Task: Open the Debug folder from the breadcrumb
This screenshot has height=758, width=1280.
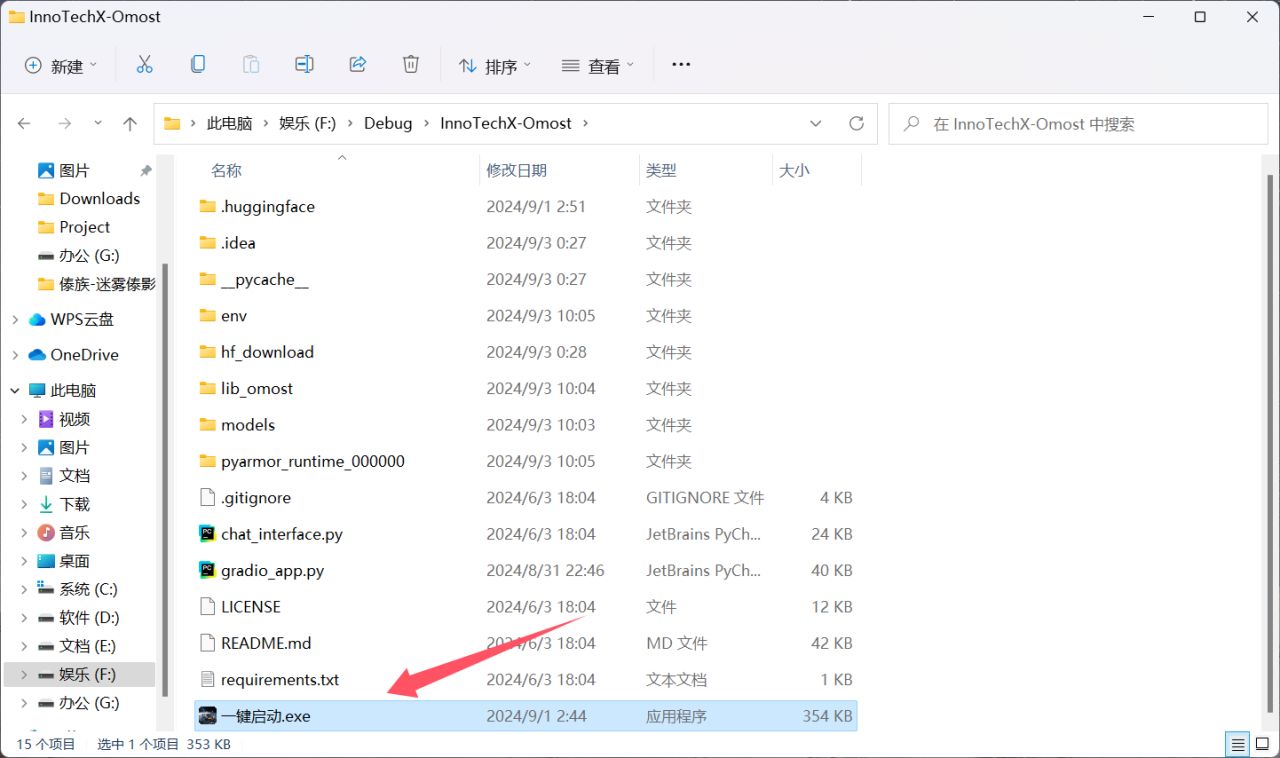Action: (388, 123)
